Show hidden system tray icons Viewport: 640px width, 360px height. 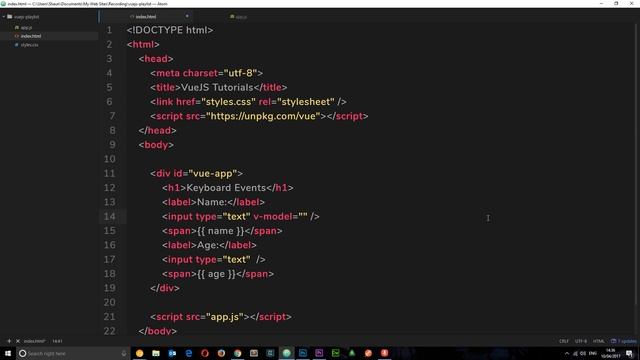point(567,353)
